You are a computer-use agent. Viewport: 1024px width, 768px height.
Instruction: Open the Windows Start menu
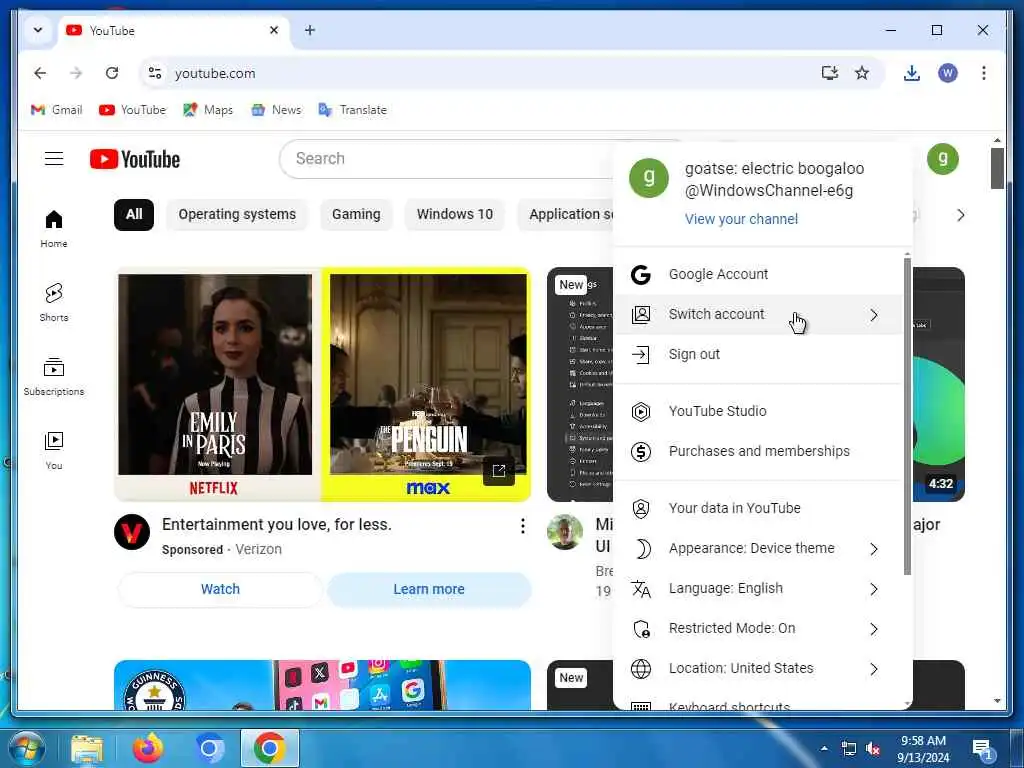point(27,748)
